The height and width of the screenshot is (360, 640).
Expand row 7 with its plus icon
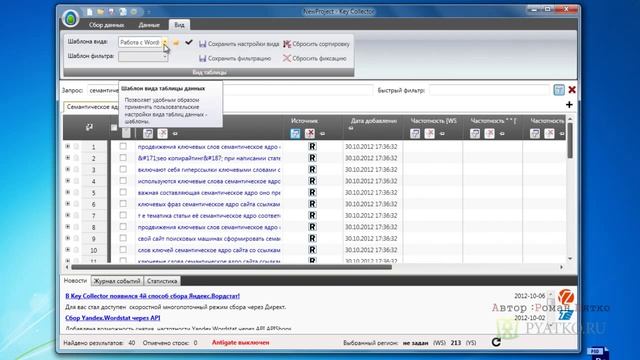pyautogui.click(x=68, y=215)
